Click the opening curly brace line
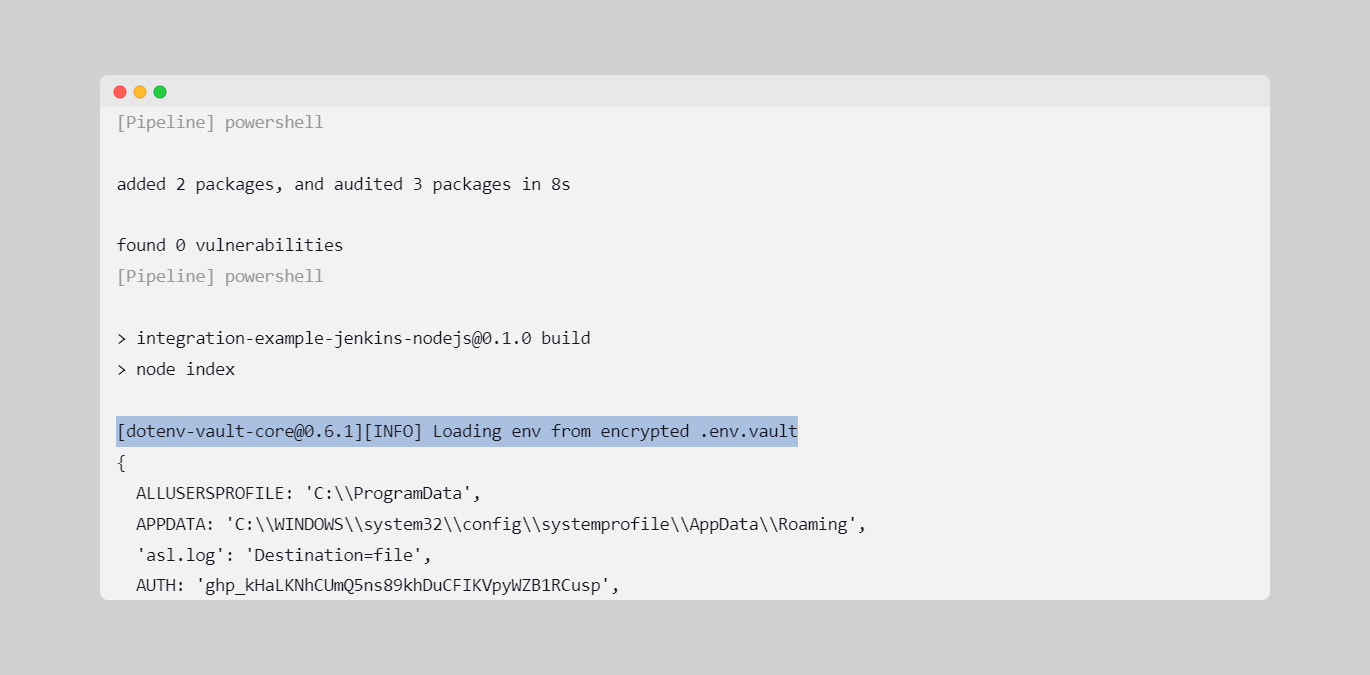Viewport: 1370px width, 675px height. (121, 463)
